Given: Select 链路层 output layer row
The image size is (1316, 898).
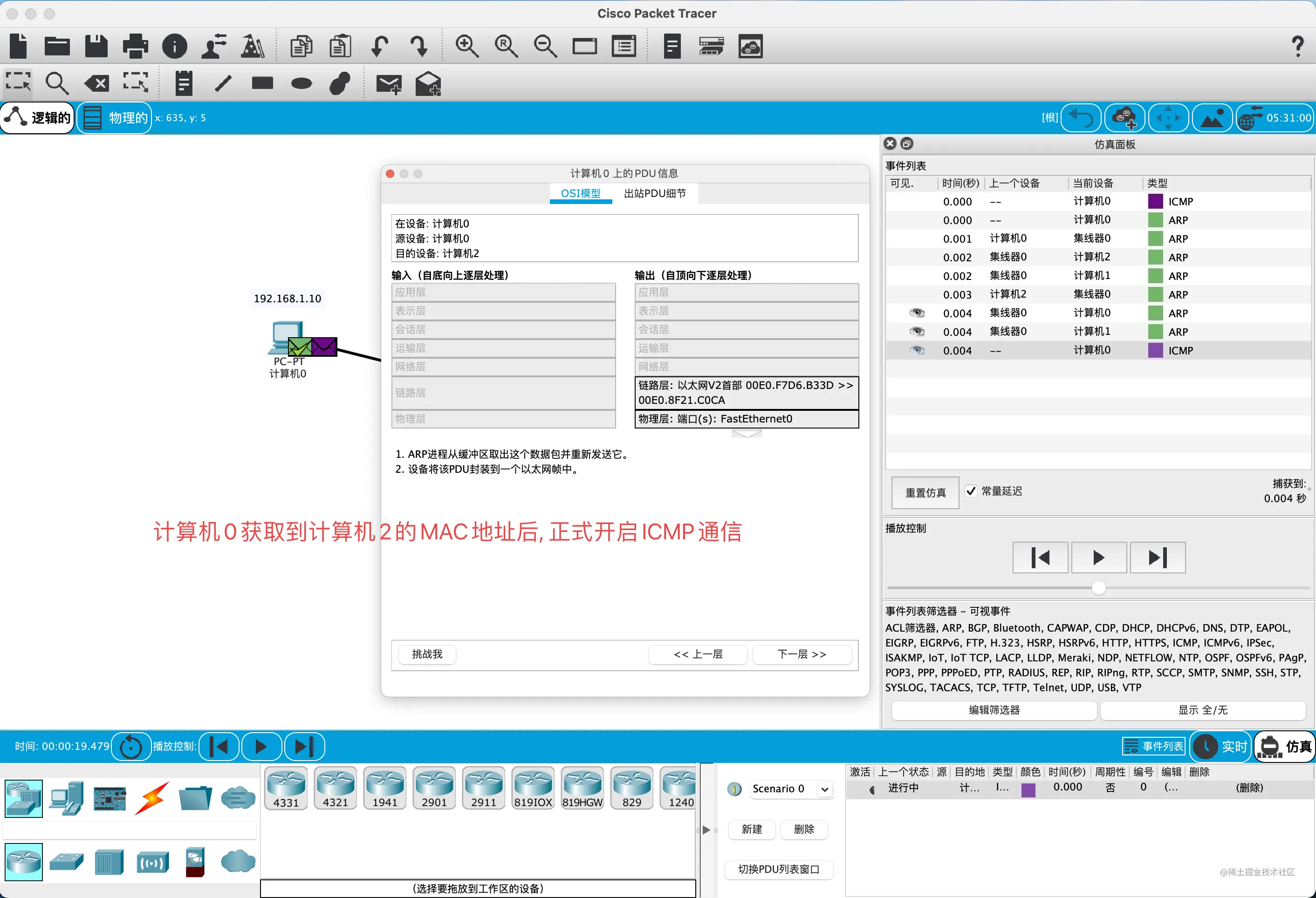Looking at the screenshot, I should [x=747, y=393].
